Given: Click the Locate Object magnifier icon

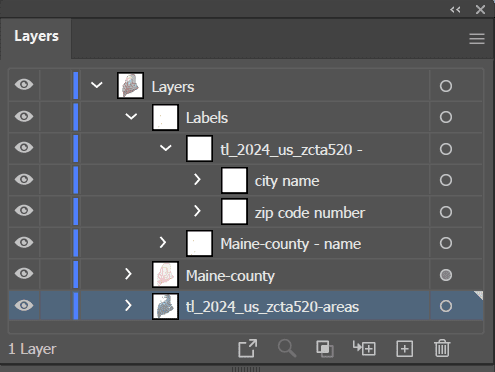Looking at the screenshot, I should click(287, 349).
